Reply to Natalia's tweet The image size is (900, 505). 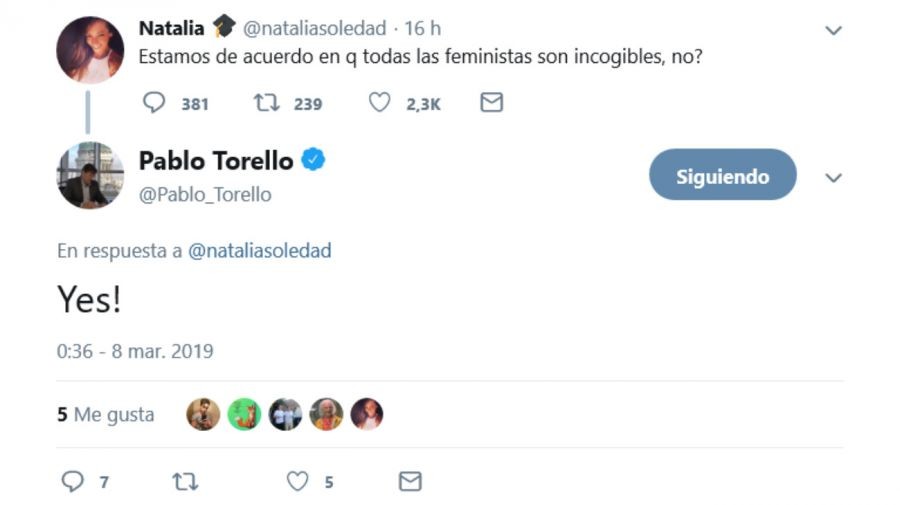(155, 103)
